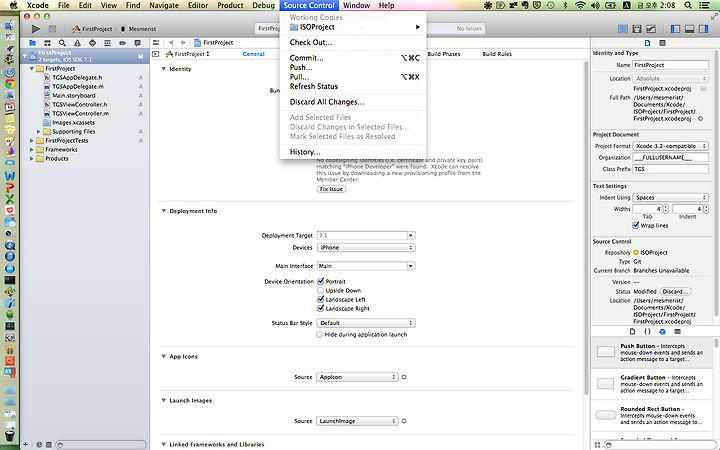Go forward in the editor jump bar
Image resolution: width=720 pixels, height=450 pixels.
point(183,43)
